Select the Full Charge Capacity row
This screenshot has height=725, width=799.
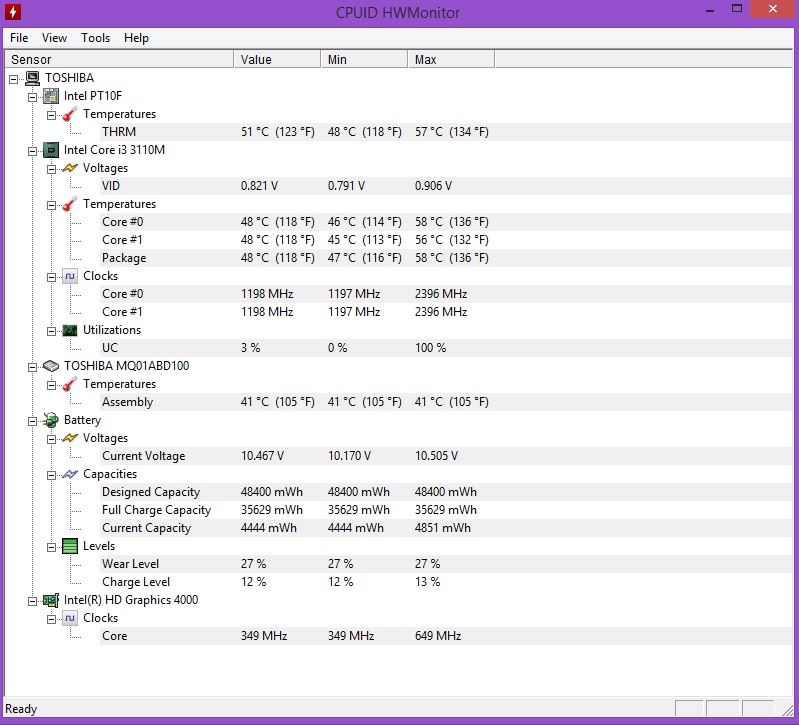pyautogui.click(x=446, y=510)
